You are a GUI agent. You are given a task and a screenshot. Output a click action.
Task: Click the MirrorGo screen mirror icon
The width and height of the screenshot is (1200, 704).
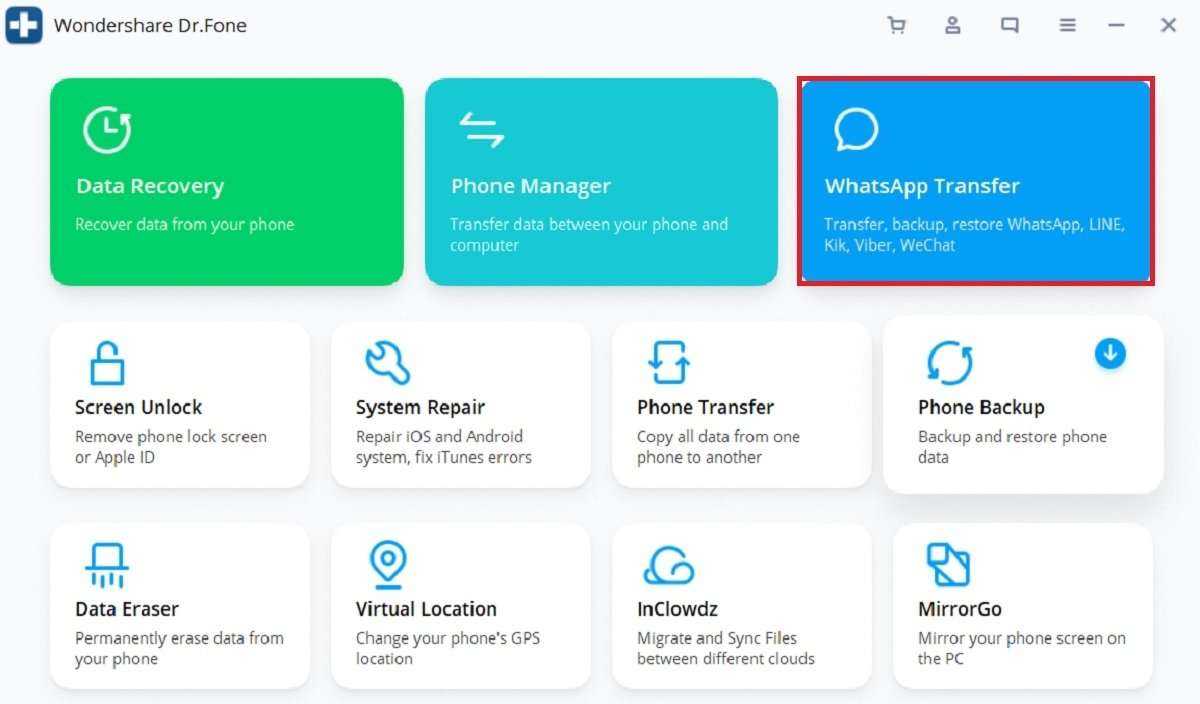[948, 565]
